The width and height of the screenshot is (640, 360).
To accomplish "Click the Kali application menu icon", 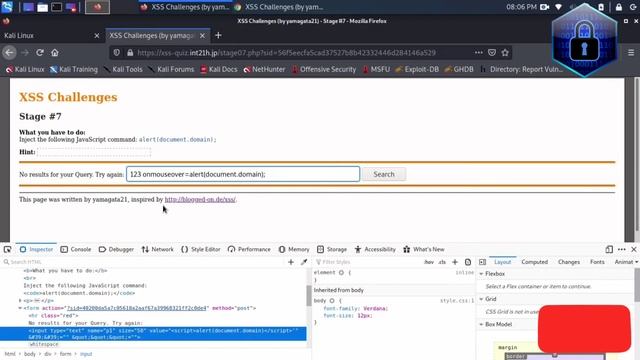I will pos(7,7).
